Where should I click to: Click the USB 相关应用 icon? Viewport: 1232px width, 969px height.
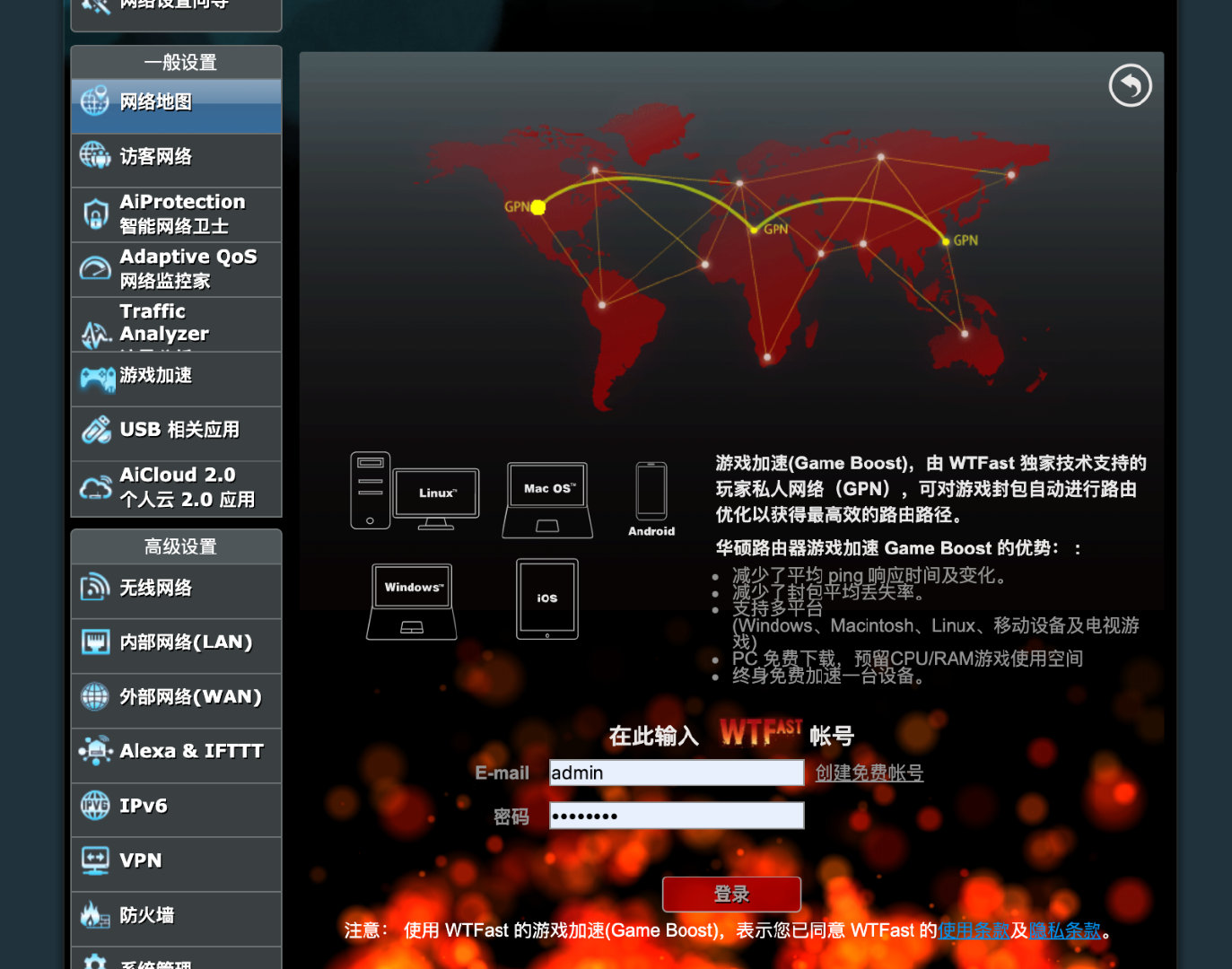96,430
